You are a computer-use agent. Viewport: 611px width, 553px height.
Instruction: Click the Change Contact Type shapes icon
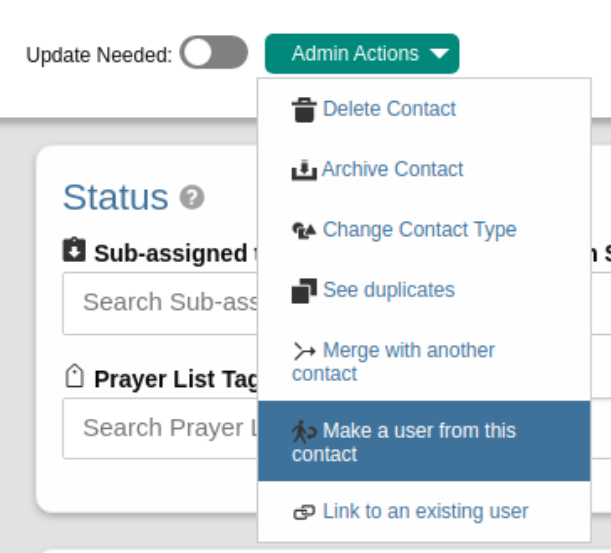click(x=304, y=230)
